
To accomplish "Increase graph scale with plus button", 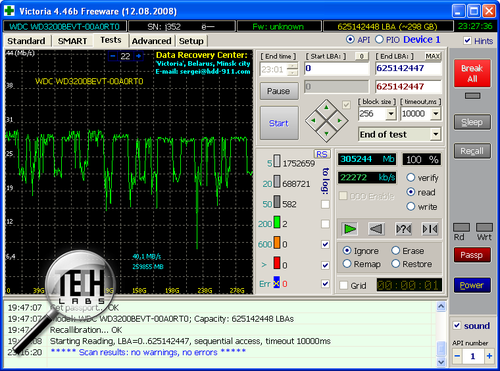I will coord(138,56).
